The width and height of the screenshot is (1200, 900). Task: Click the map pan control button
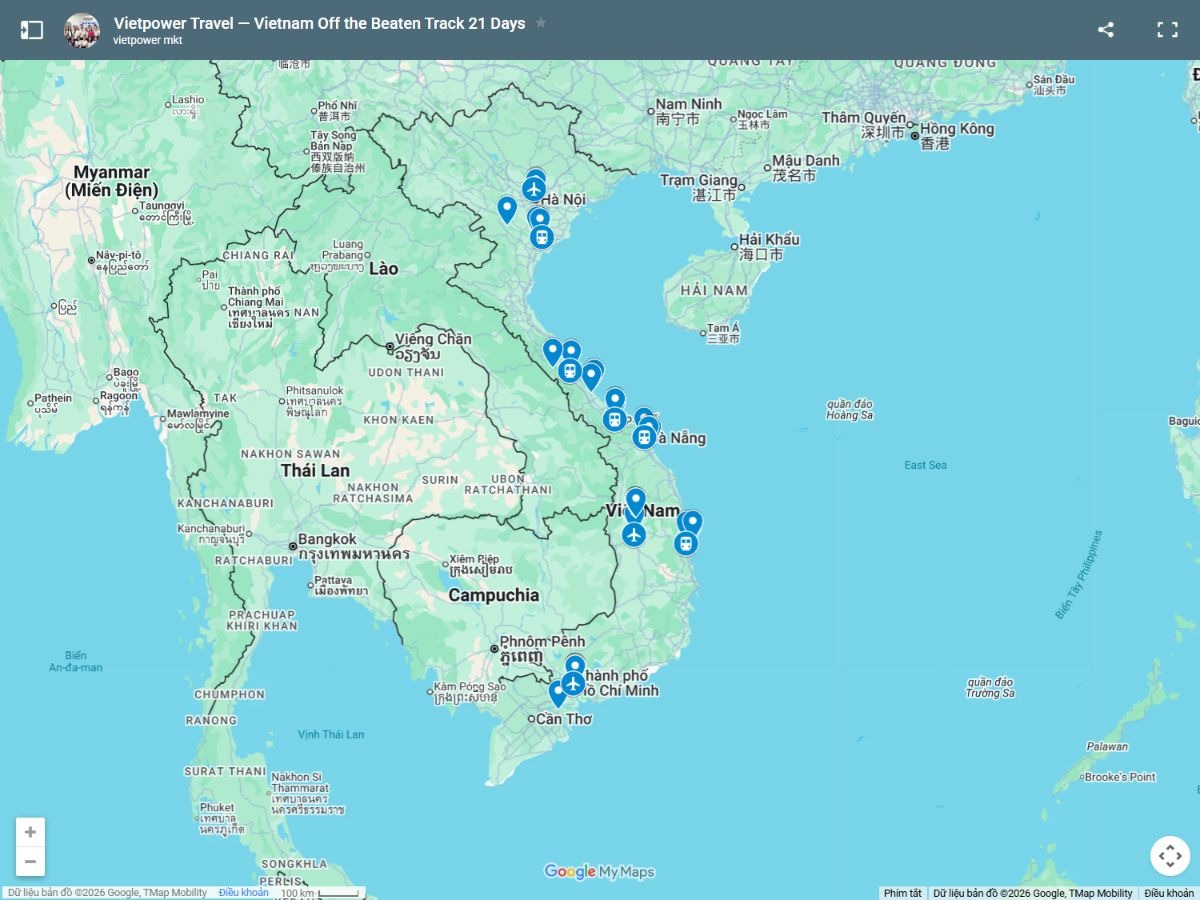1169,856
